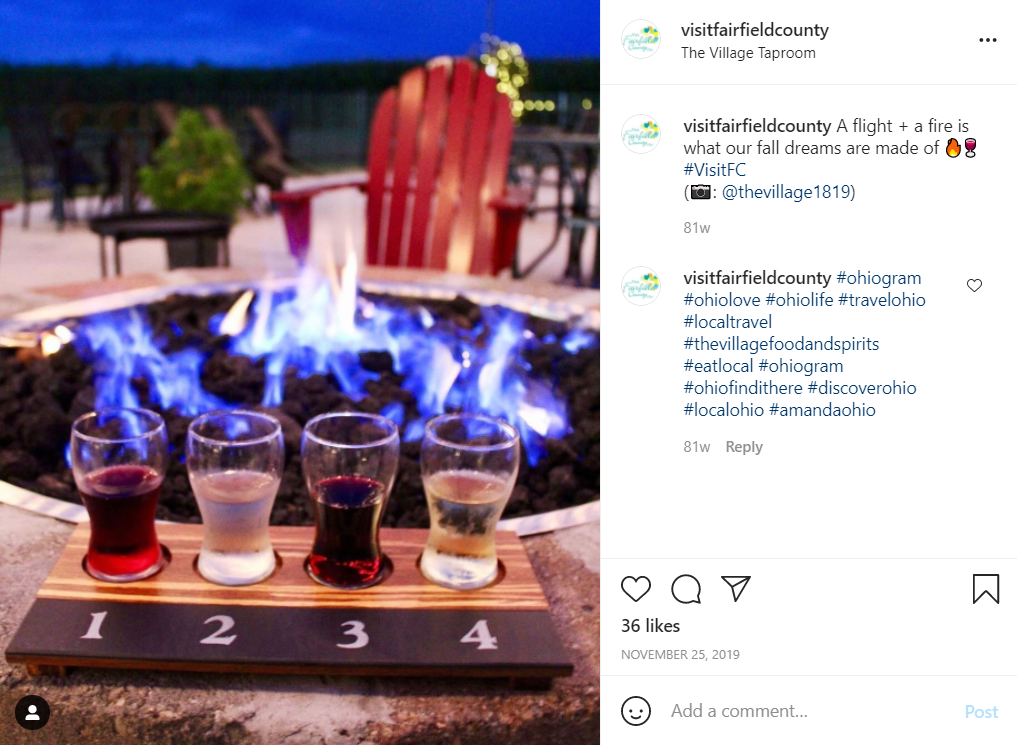Reply to the hashtag comment
1017x745 pixels.
(743, 447)
